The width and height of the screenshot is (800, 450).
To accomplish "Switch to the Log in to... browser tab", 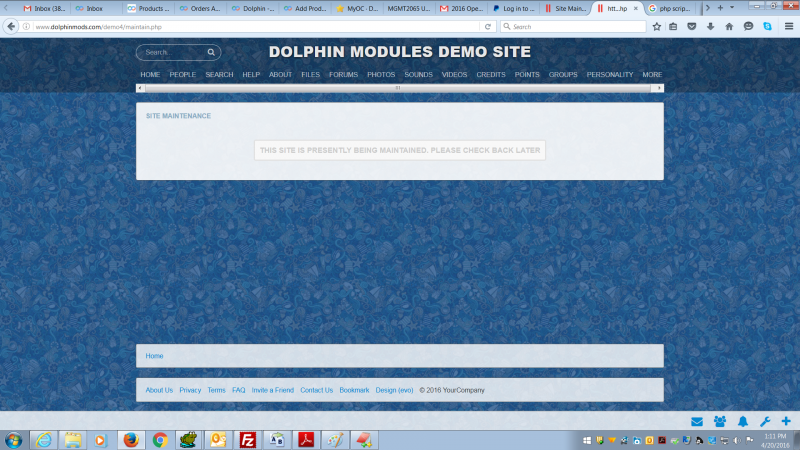I will click(x=514, y=8).
